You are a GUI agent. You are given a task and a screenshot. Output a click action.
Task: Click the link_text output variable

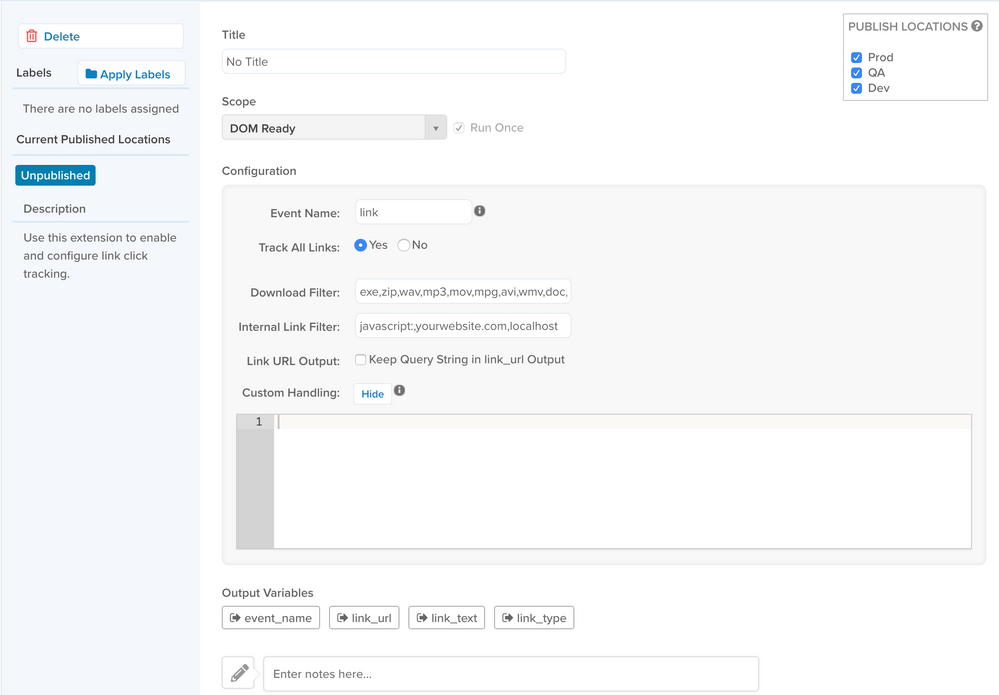click(447, 618)
